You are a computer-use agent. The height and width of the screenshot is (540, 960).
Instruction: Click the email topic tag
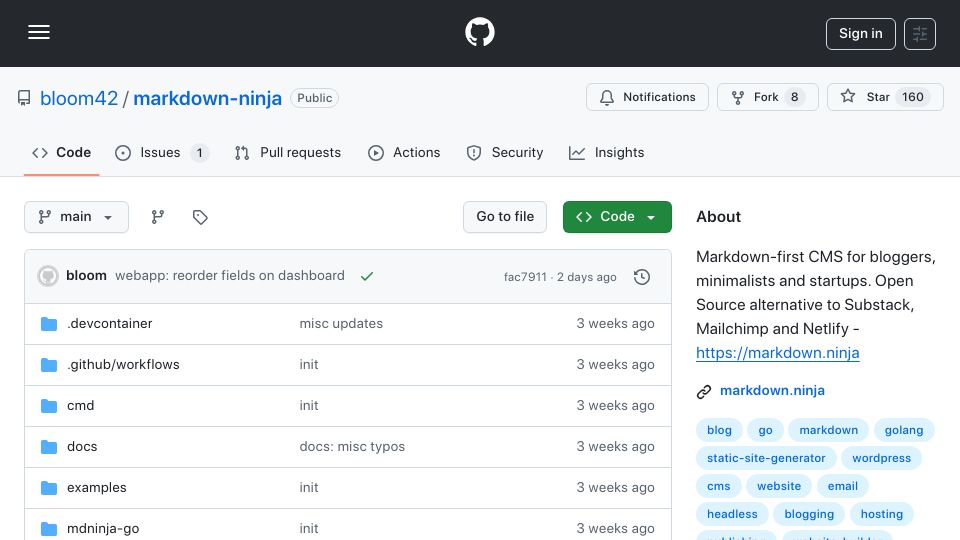(x=842, y=486)
